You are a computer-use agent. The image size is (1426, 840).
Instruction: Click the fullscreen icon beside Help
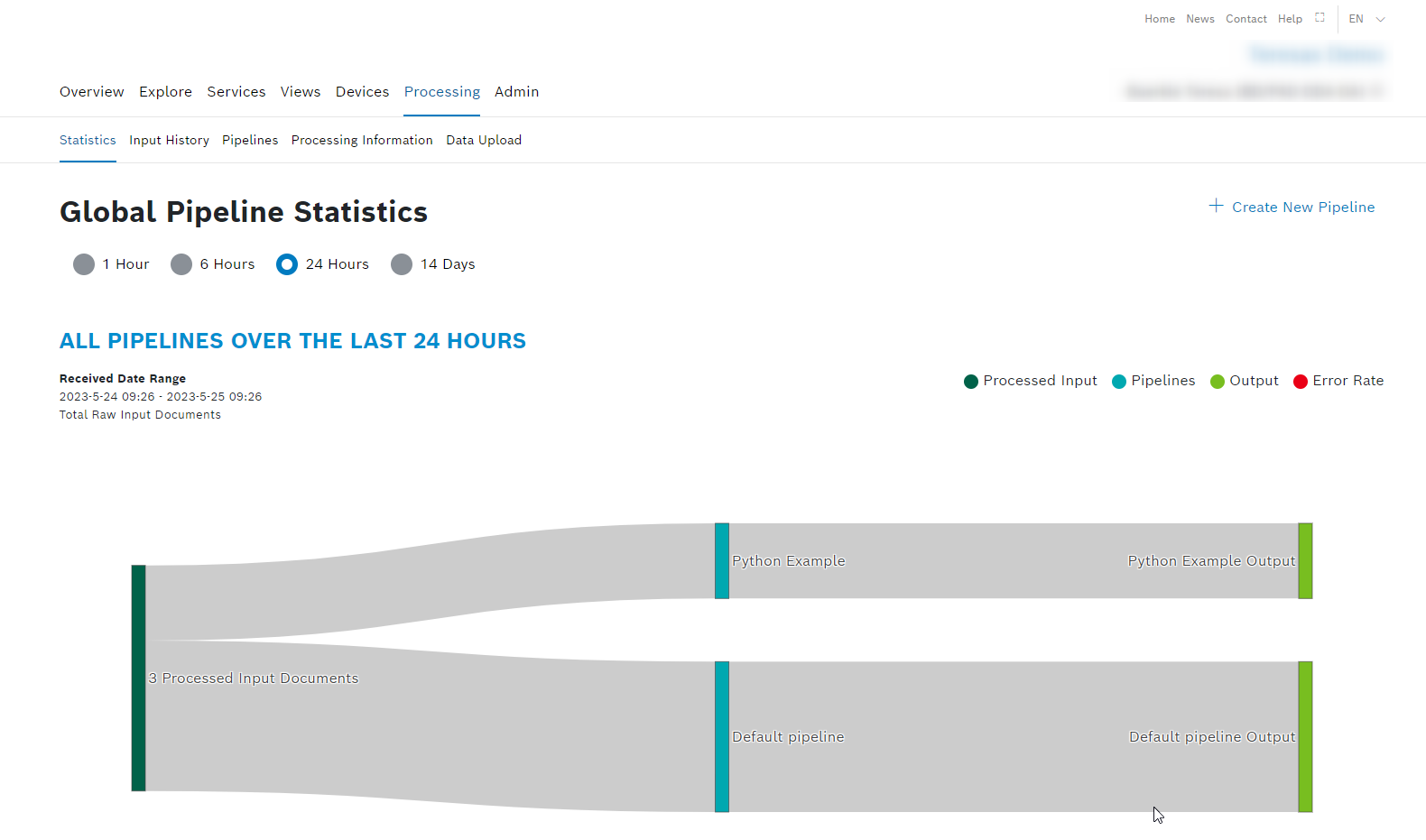coord(1320,18)
